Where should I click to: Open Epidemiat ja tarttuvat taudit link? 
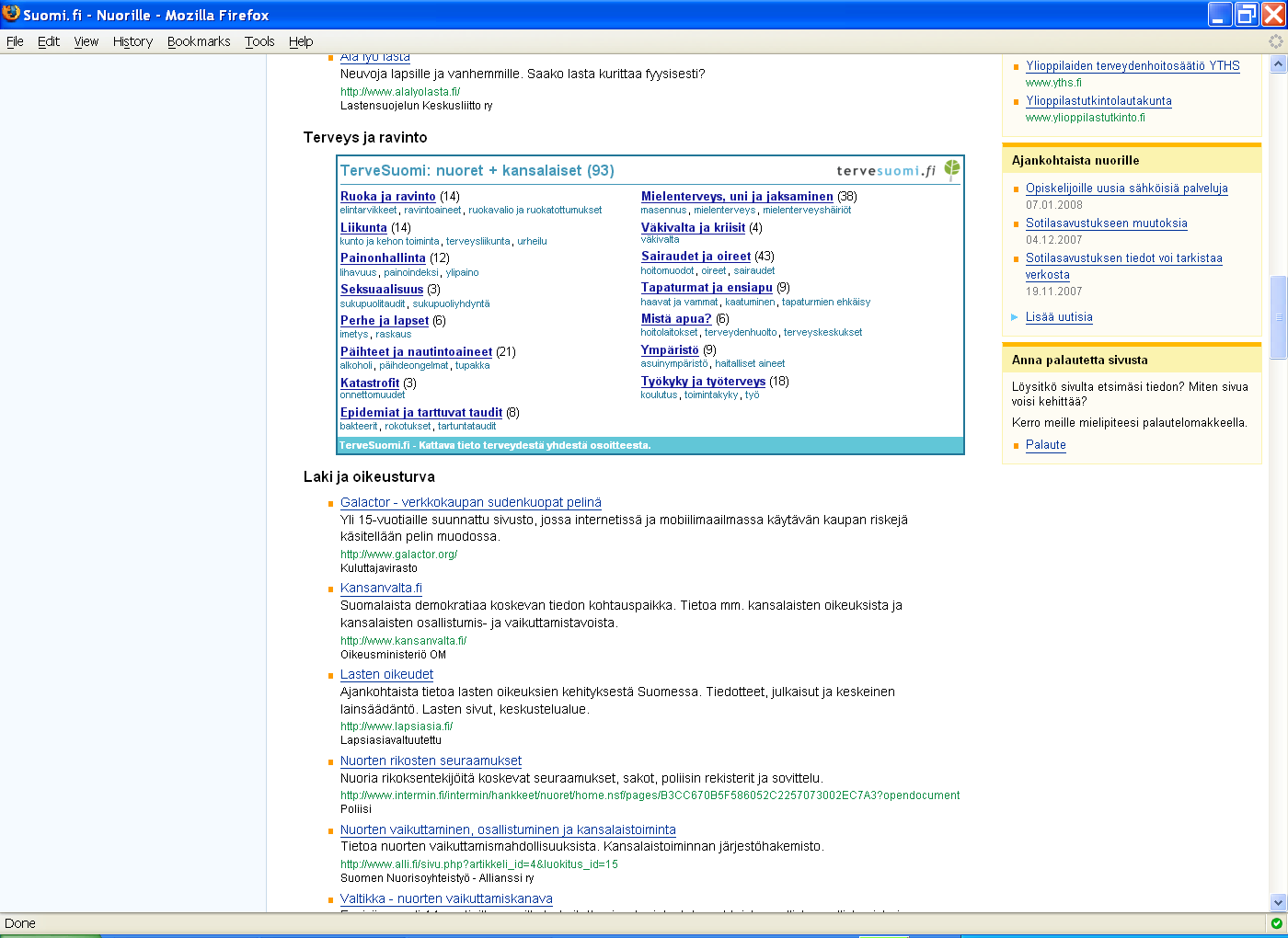coord(421,412)
